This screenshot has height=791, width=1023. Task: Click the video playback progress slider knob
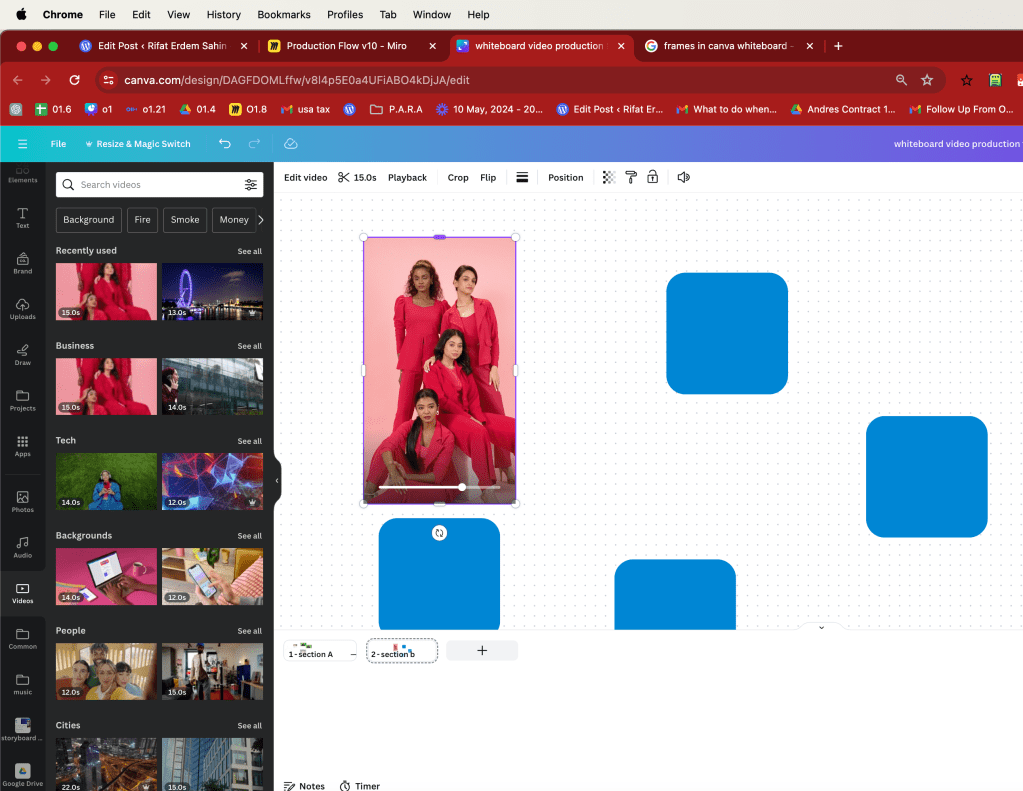point(462,487)
